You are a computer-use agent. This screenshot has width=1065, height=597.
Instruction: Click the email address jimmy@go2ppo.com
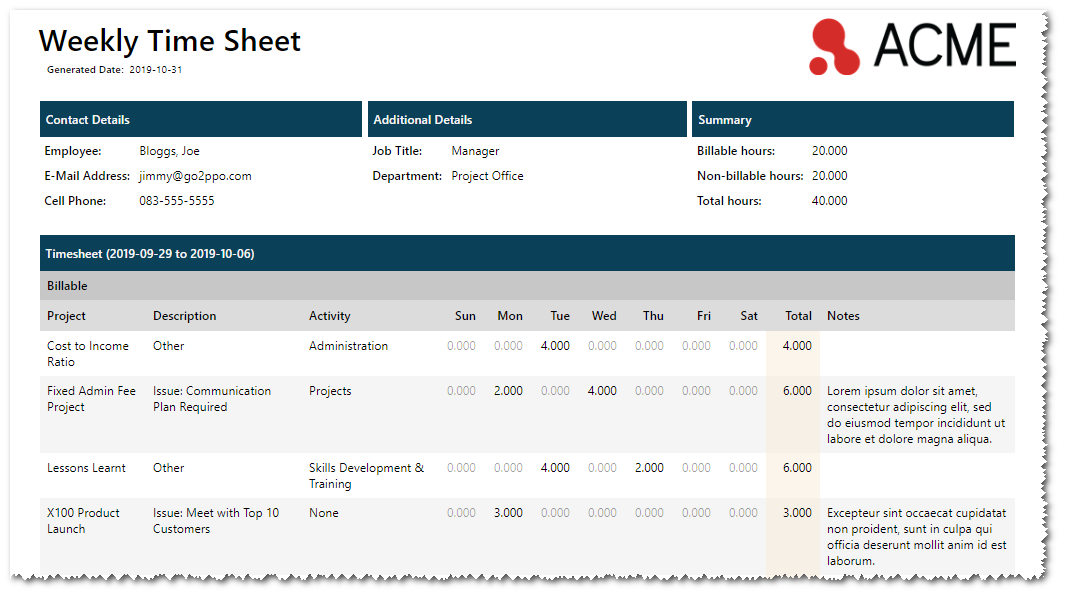(x=195, y=176)
